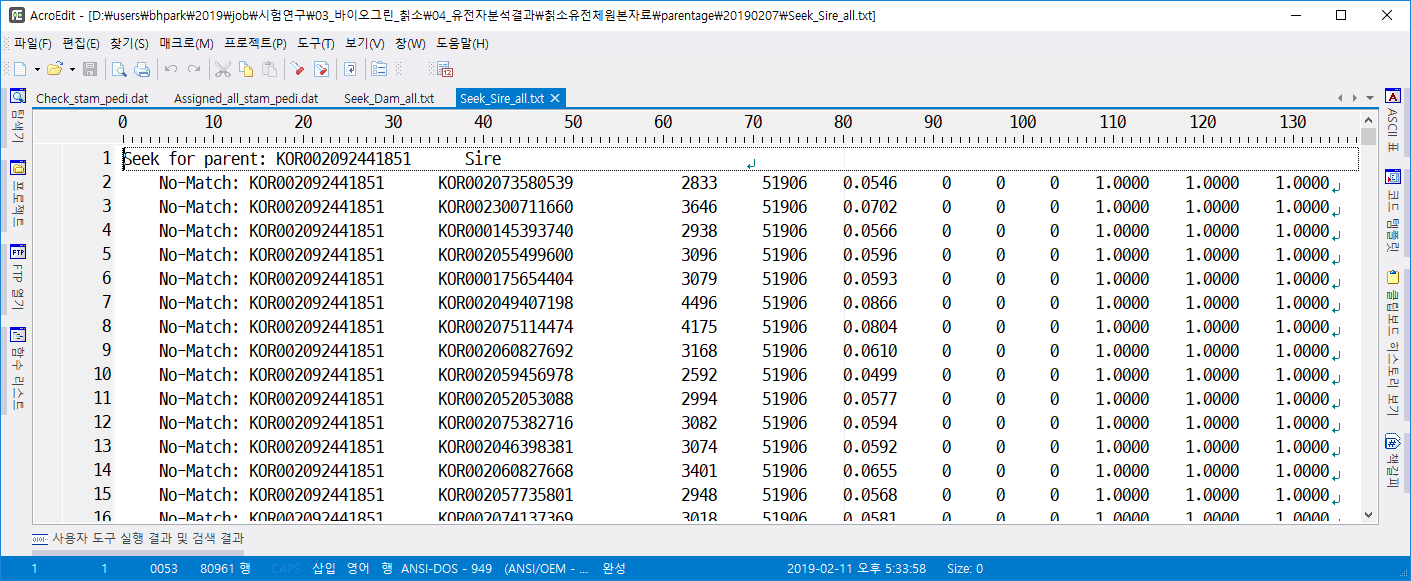Viewport: 1411px width, 581px height.
Task: Click the Copy toolbar icon
Action: click(246, 69)
